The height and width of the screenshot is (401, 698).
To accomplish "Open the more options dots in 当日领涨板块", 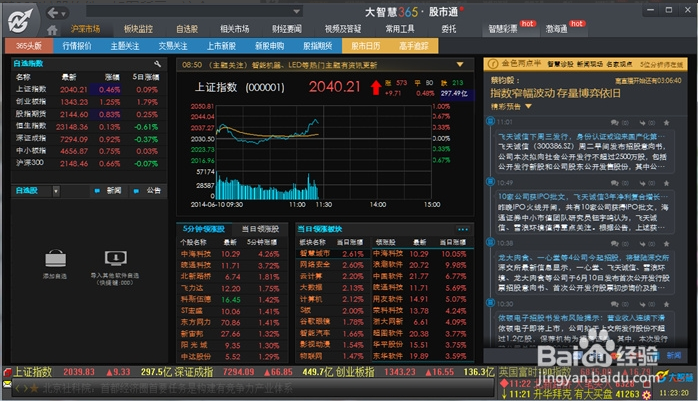I will pos(463,229).
